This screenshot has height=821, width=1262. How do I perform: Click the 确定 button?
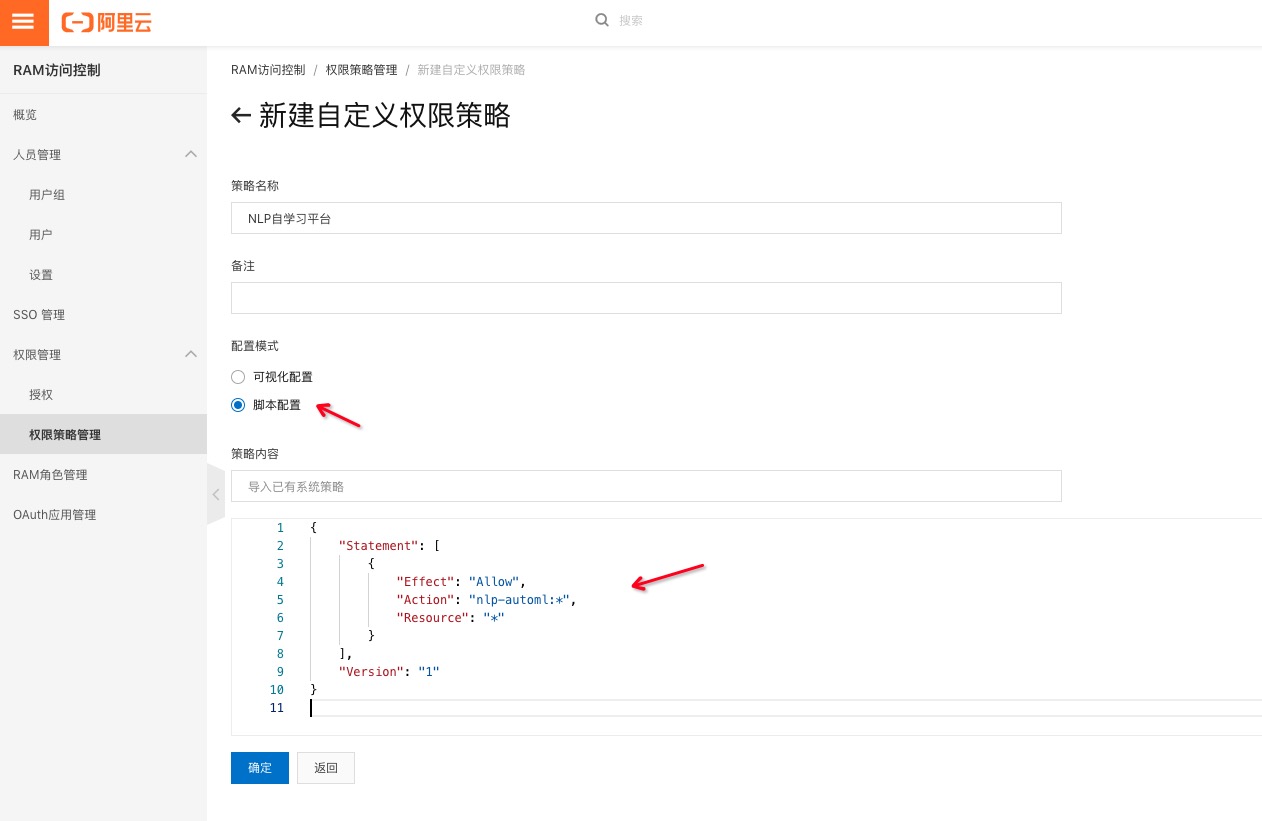pyautogui.click(x=260, y=768)
